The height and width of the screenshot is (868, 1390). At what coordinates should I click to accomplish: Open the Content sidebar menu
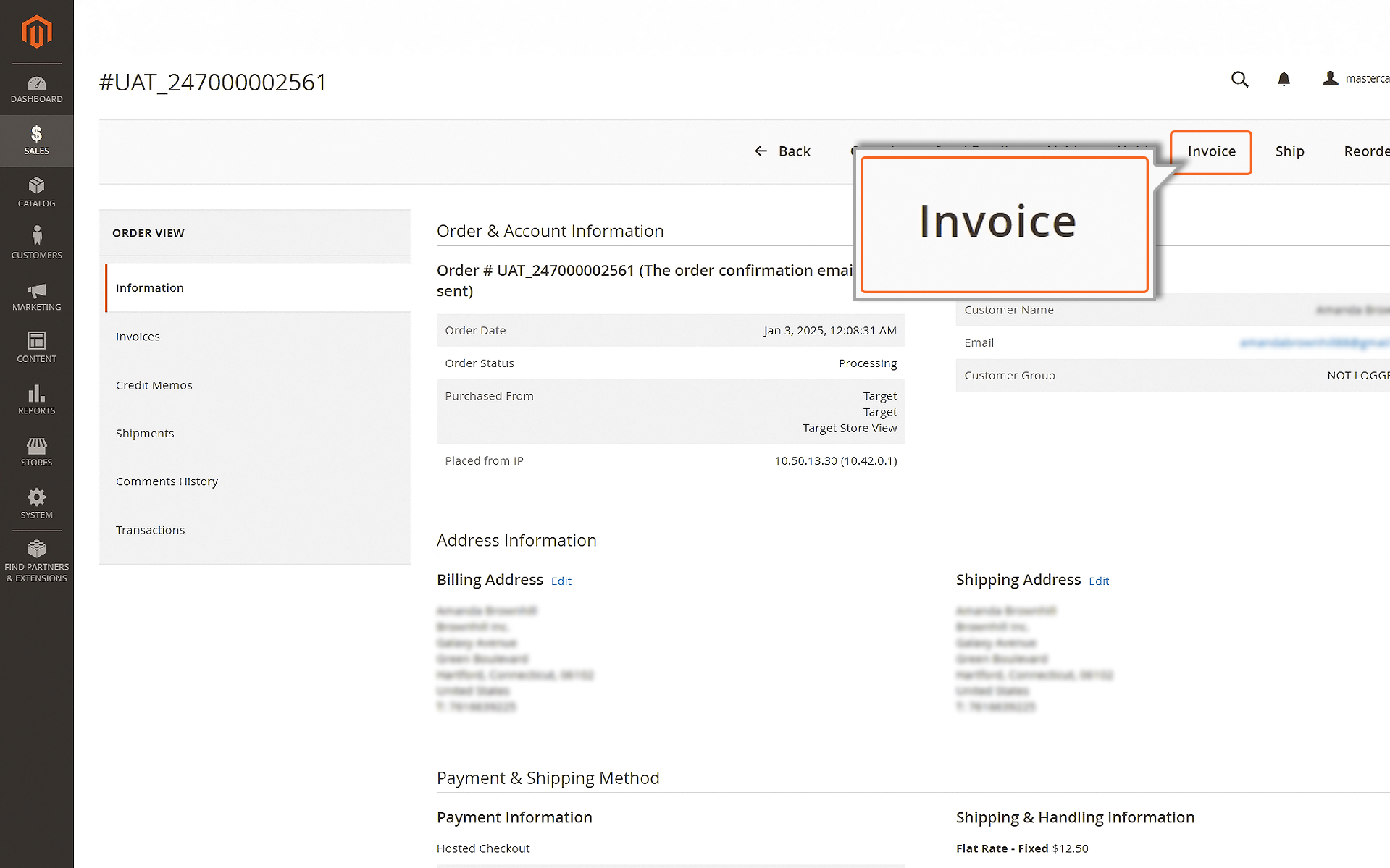pyautogui.click(x=36, y=347)
